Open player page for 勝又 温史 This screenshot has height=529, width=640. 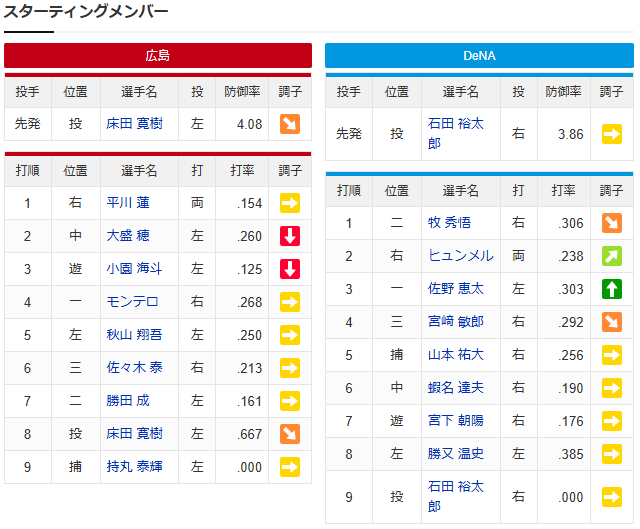[x=456, y=454]
